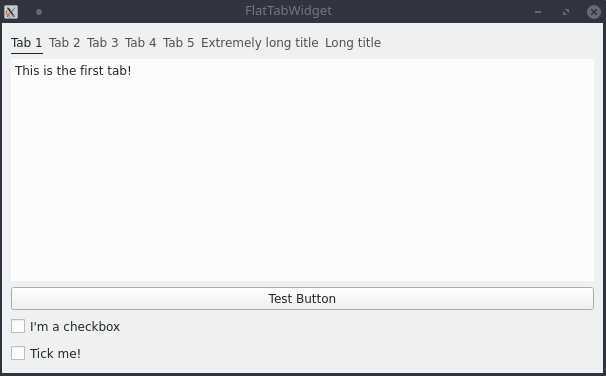
Task: Switch to the Extremely long title tab
Action: 260,43
